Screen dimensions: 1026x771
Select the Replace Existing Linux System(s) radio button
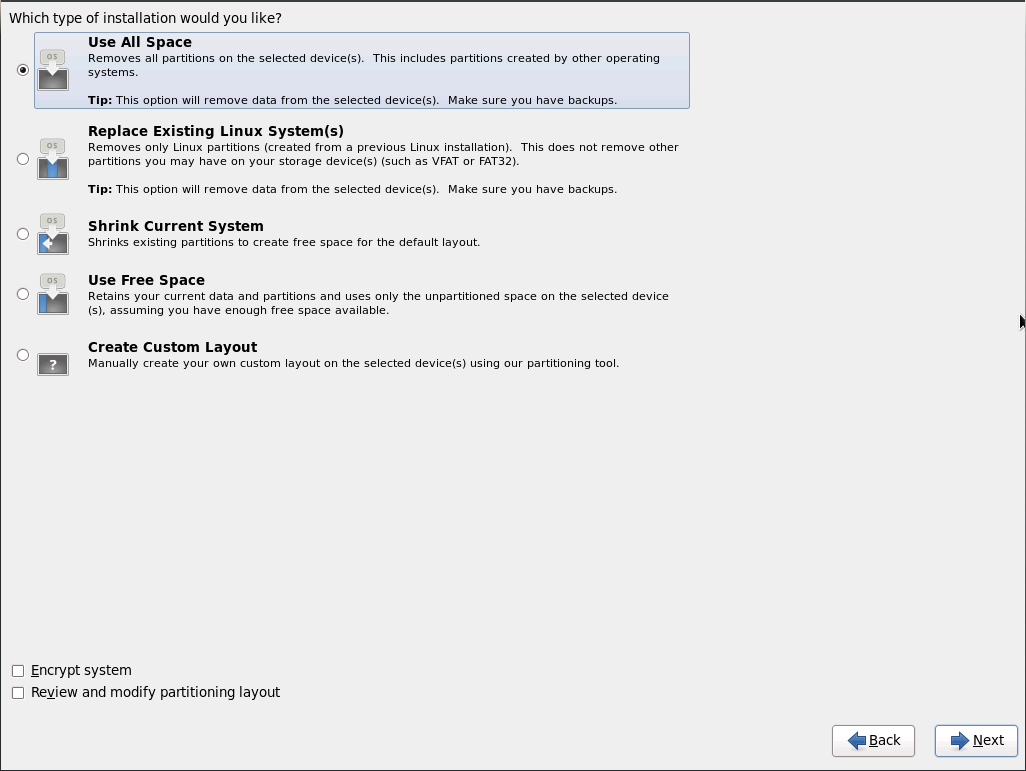23,159
